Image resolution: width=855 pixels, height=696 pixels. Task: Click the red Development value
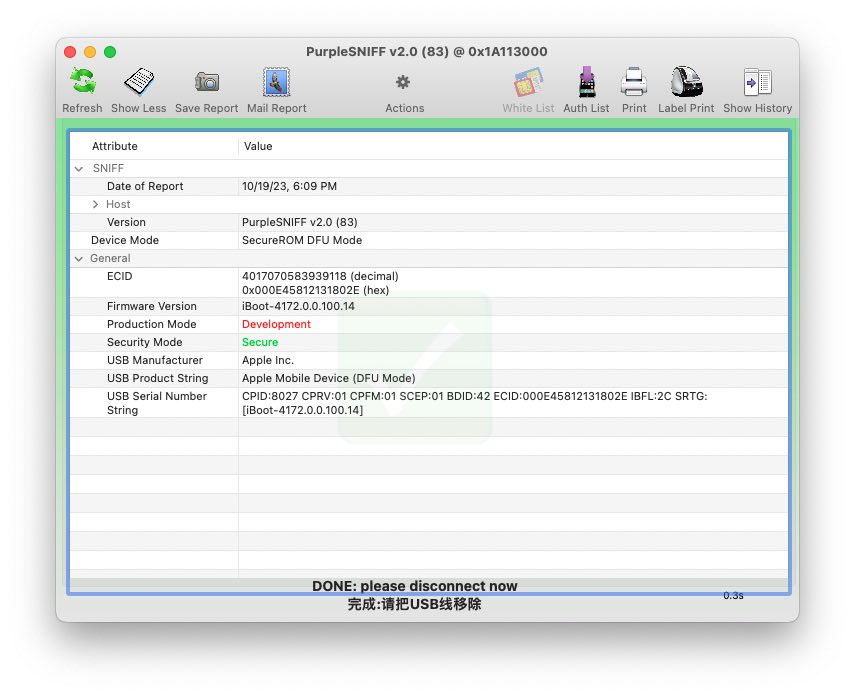click(x=276, y=324)
